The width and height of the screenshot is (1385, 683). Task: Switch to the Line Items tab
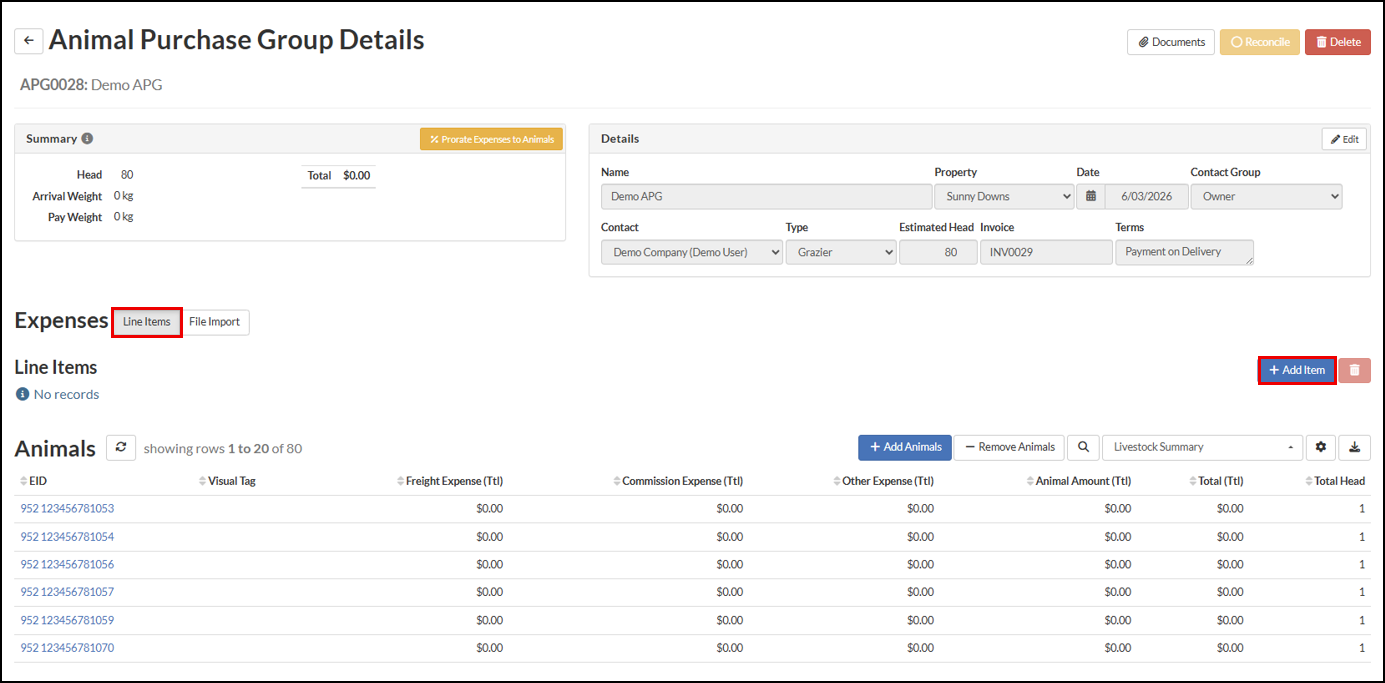(147, 322)
